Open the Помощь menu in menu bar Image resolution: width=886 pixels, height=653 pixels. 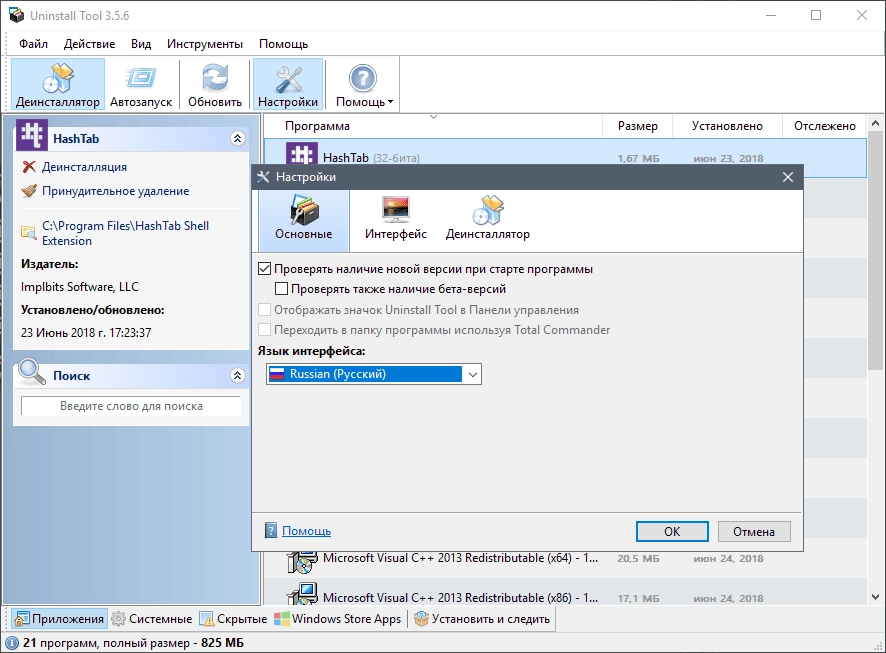click(283, 44)
